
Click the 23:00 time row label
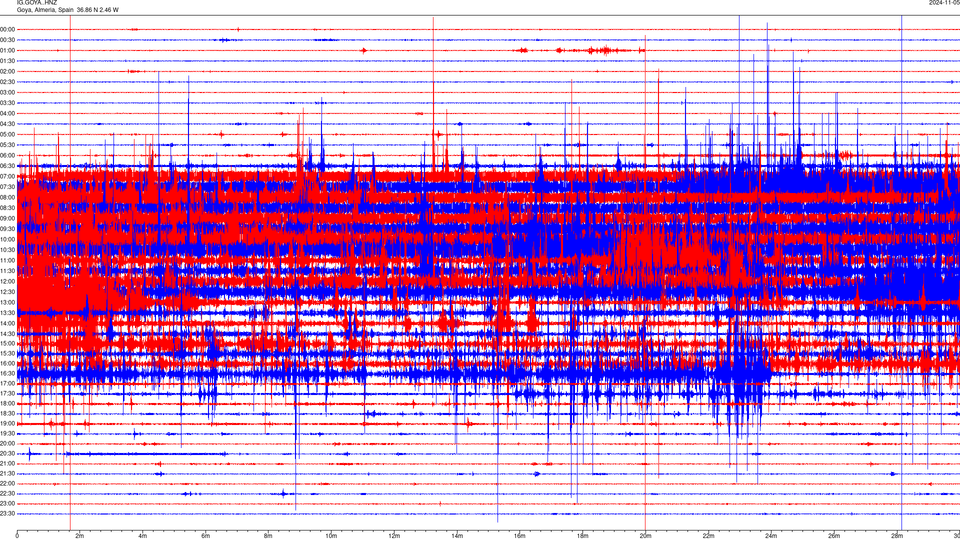coord(7,504)
